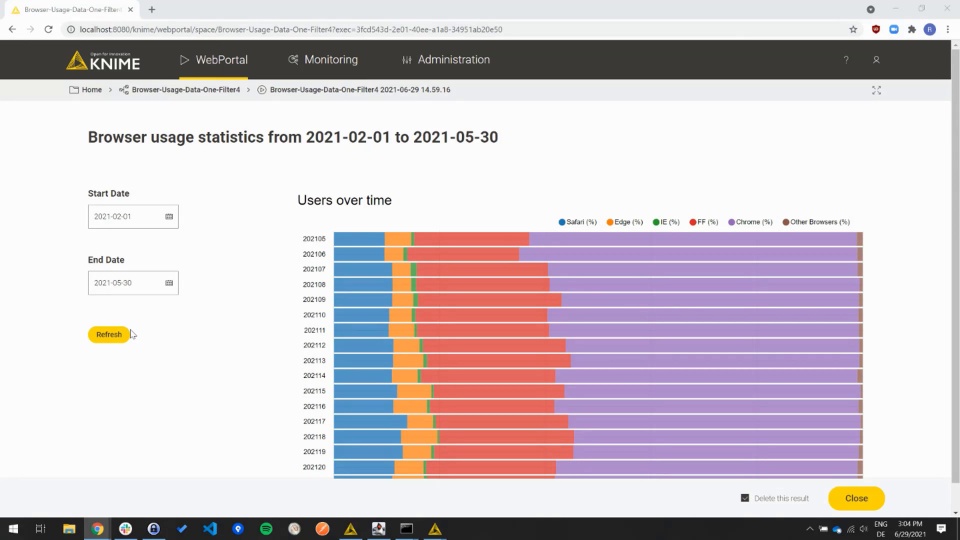960x540 pixels.
Task: Open the Task View taskbar icon
Action: click(x=40, y=528)
